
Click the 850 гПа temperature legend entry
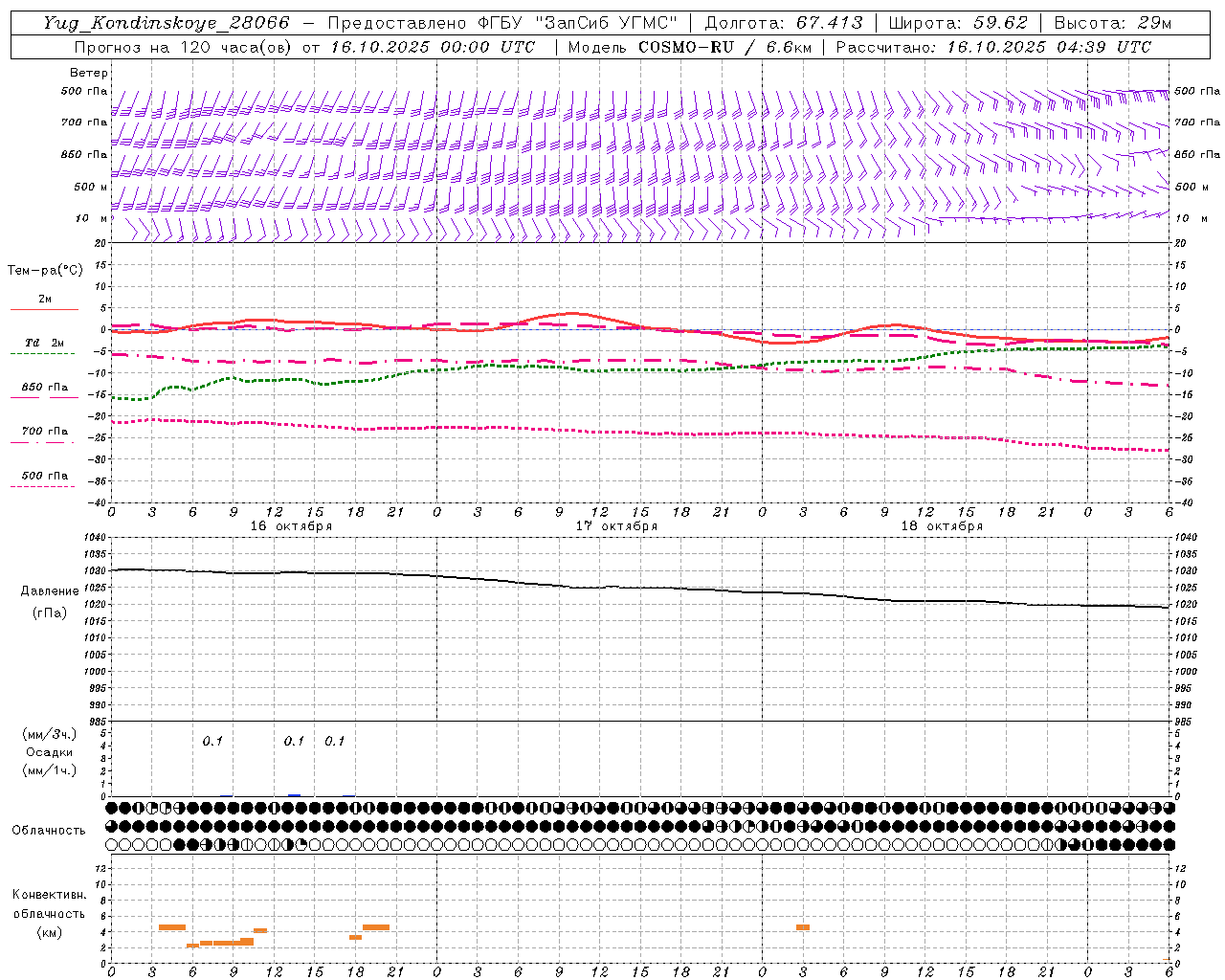point(44,388)
